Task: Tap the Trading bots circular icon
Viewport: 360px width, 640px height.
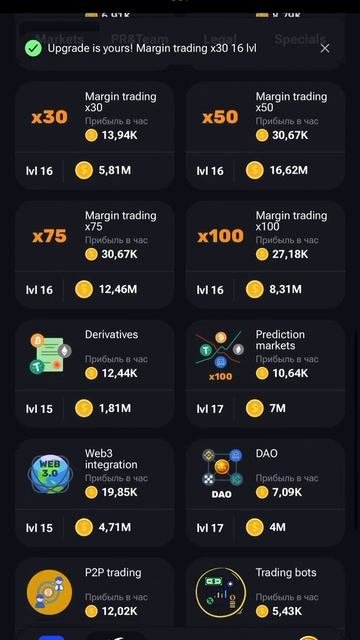Action: [221, 593]
